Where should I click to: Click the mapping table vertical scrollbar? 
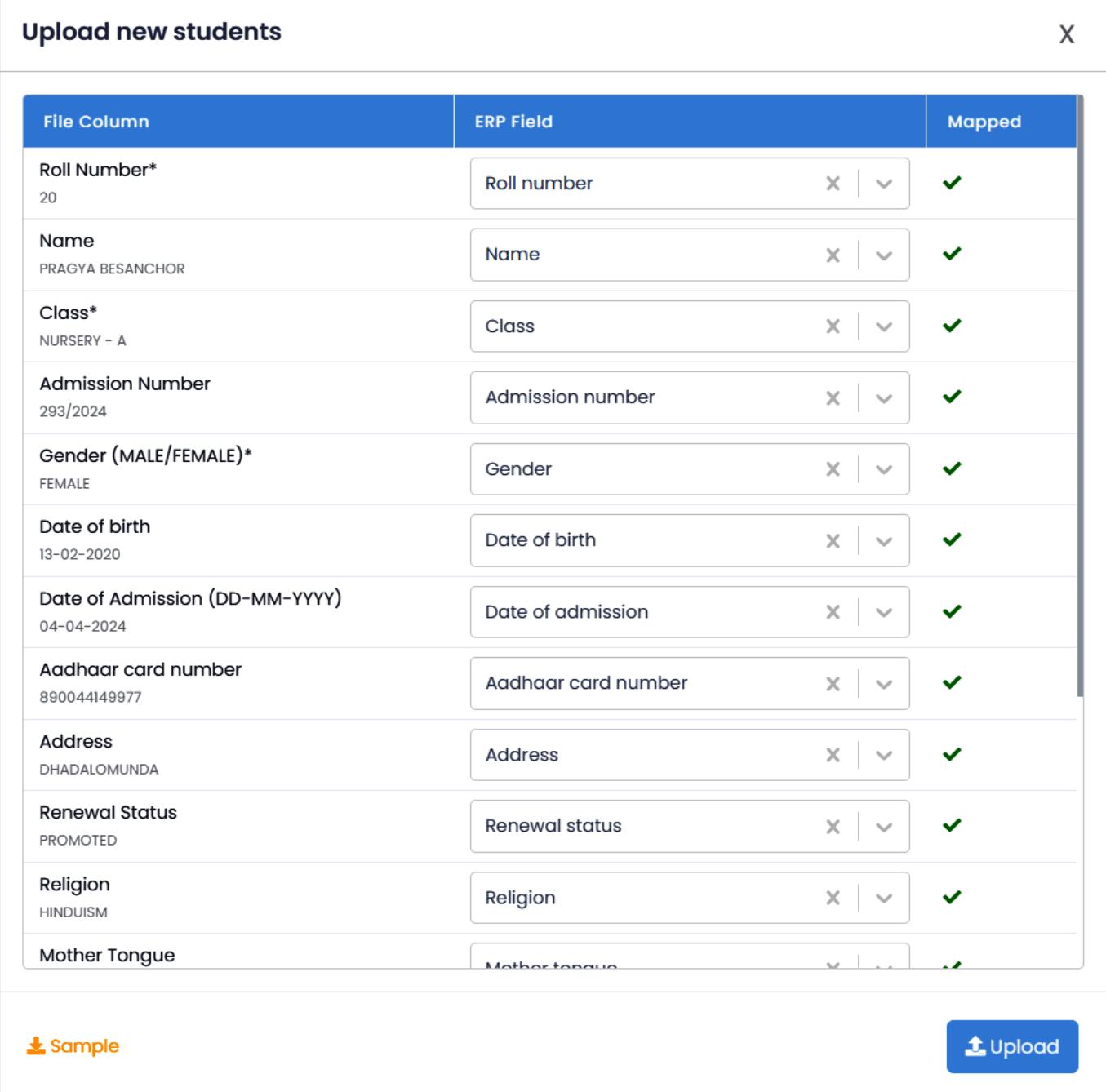[1080, 408]
